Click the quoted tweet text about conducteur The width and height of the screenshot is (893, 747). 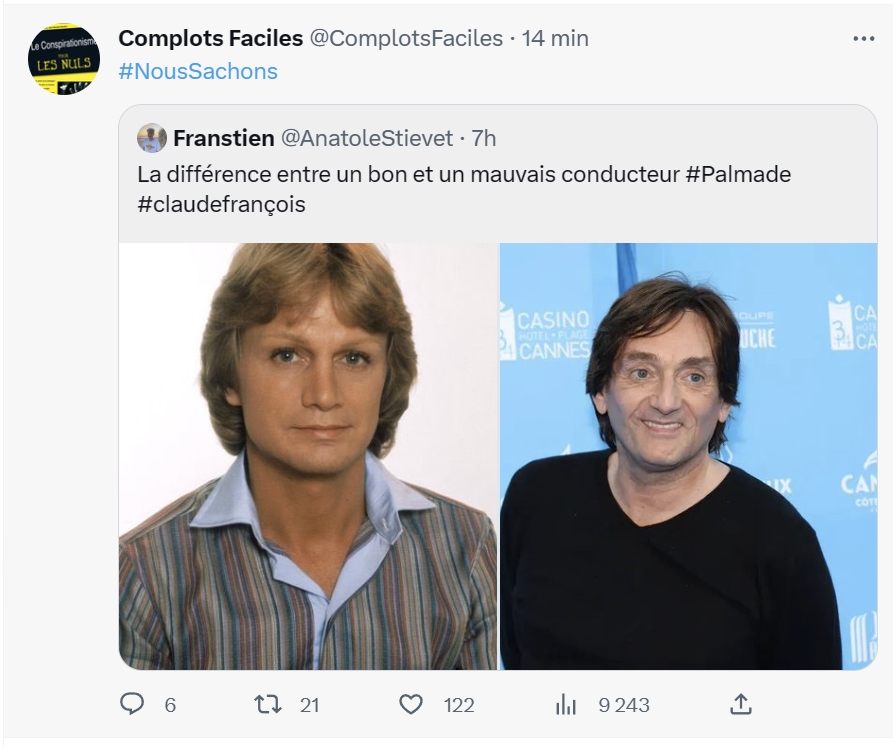click(x=410, y=174)
